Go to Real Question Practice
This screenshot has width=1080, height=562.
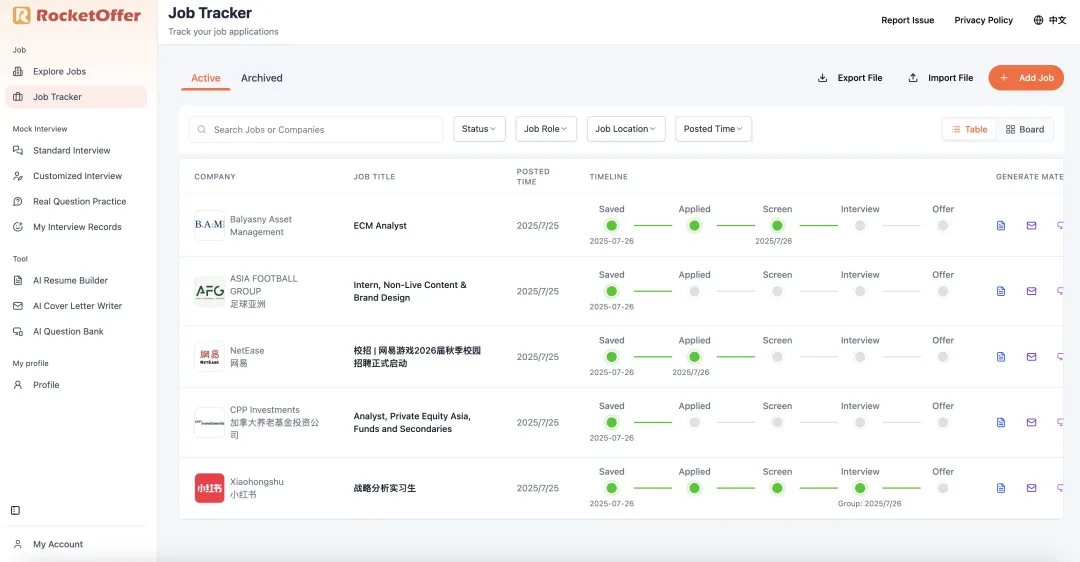click(79, 201)
